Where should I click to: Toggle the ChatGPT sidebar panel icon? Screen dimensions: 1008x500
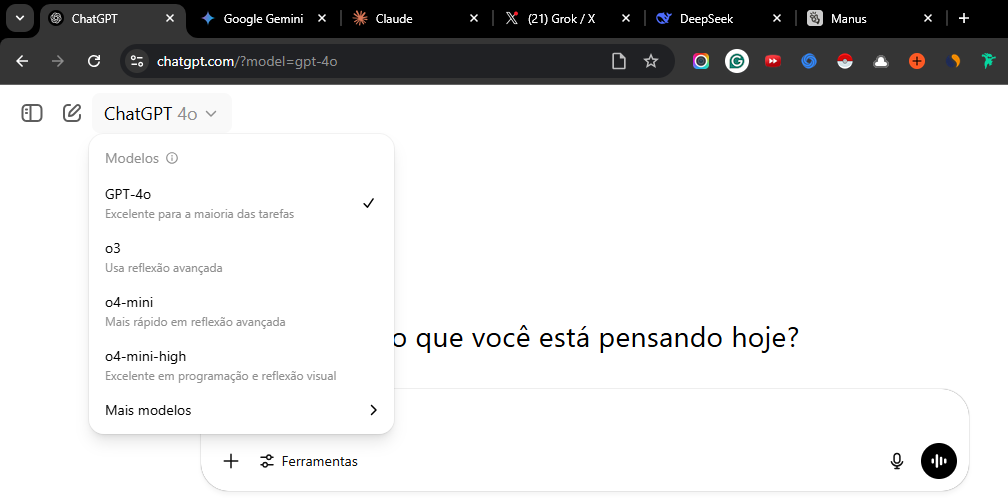click(x=32, y=114)
